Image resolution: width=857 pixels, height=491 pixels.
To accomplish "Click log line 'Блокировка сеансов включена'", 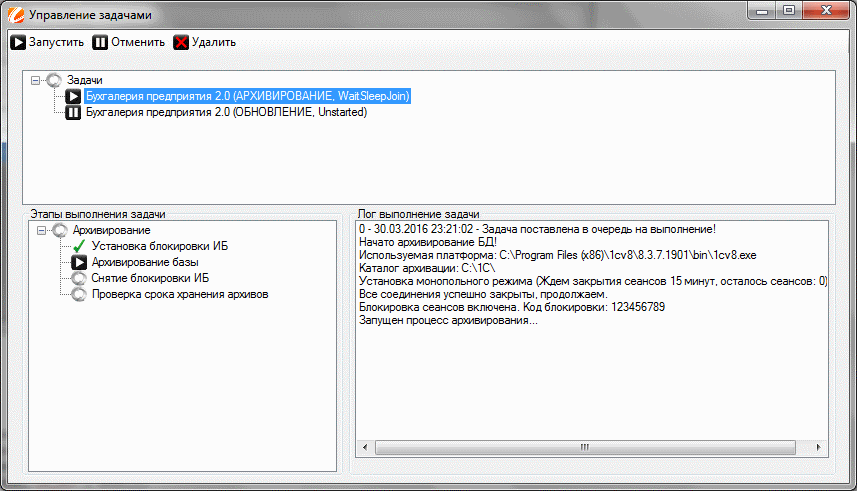I will click(x=512, y=307).
